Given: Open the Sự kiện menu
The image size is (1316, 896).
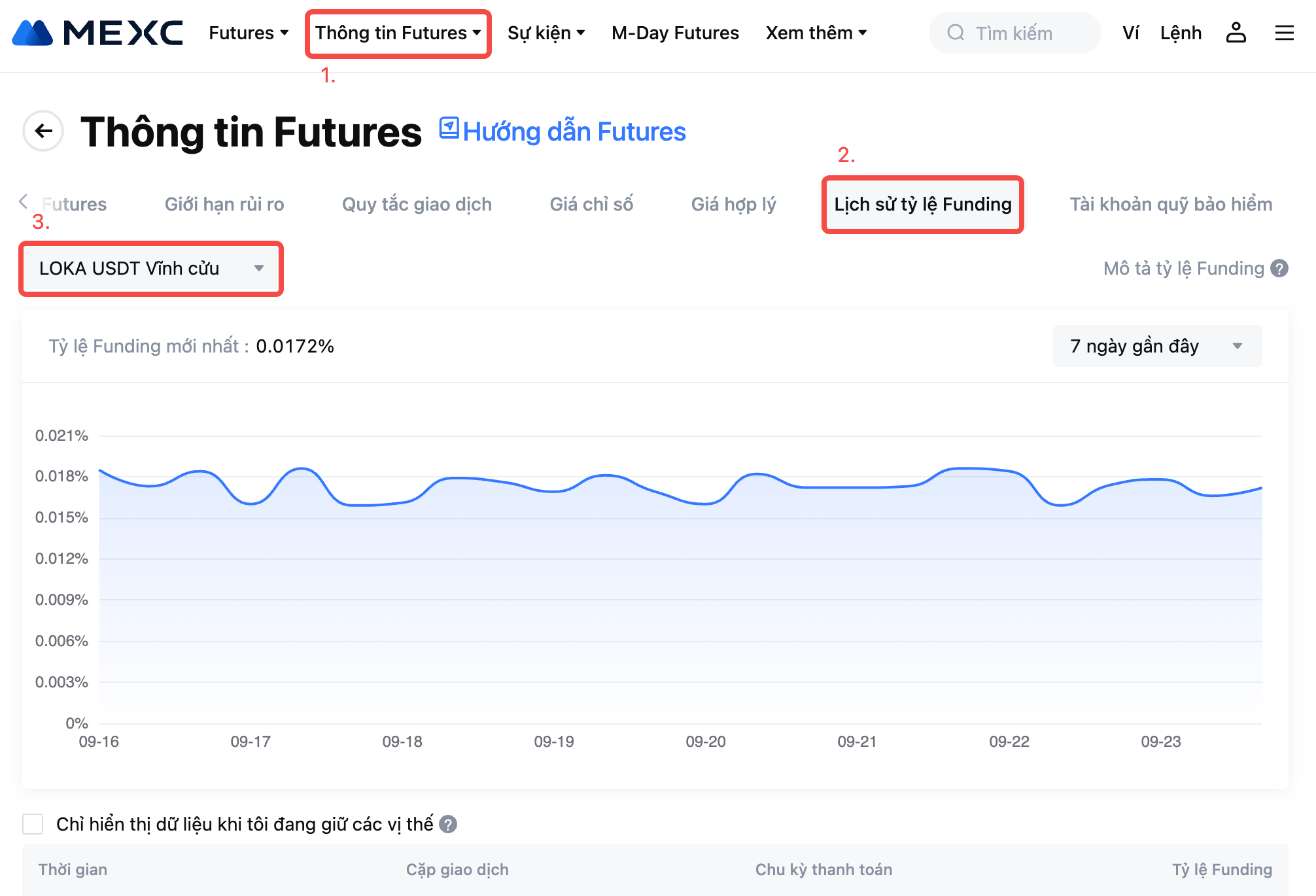Looking at the screenshot, I should [545, 33].
